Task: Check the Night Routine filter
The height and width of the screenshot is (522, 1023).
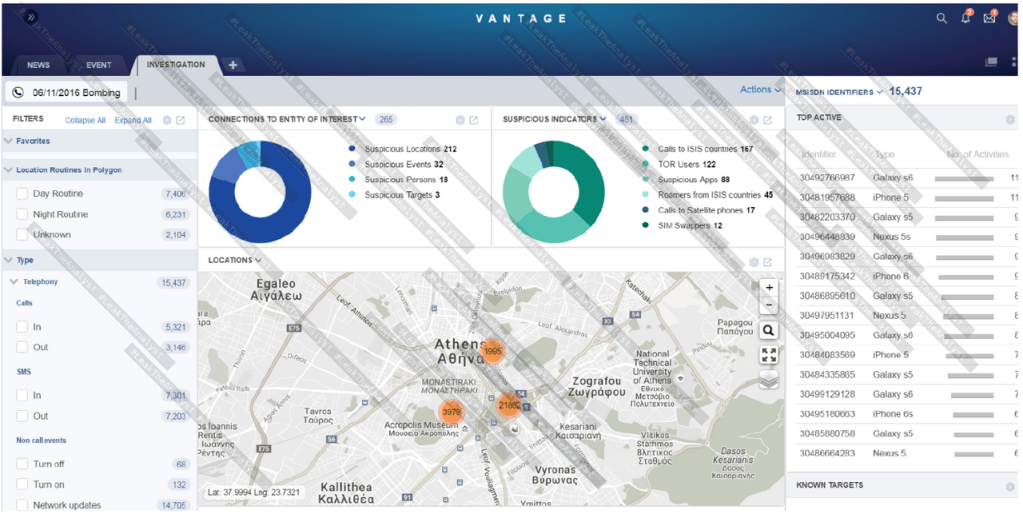Action: point(22,215)
